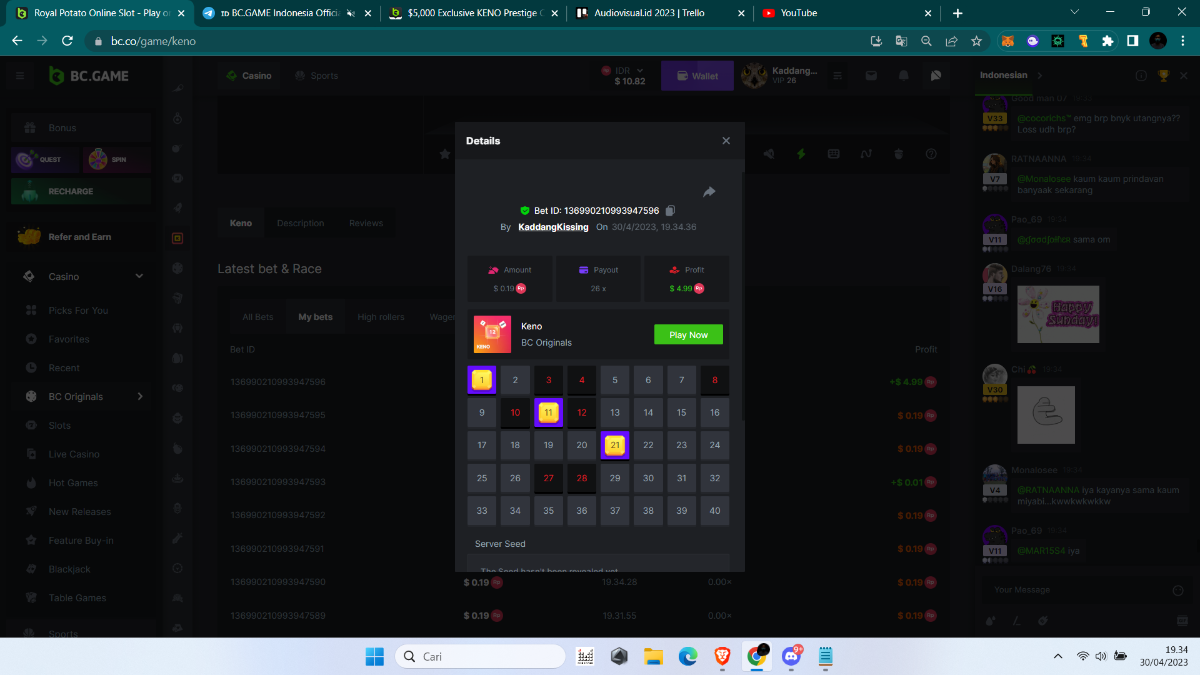Expand the BC Originals submenu arrow
Image resolution: width=1200 pixels, height=675 pixels.
[140, 397]
